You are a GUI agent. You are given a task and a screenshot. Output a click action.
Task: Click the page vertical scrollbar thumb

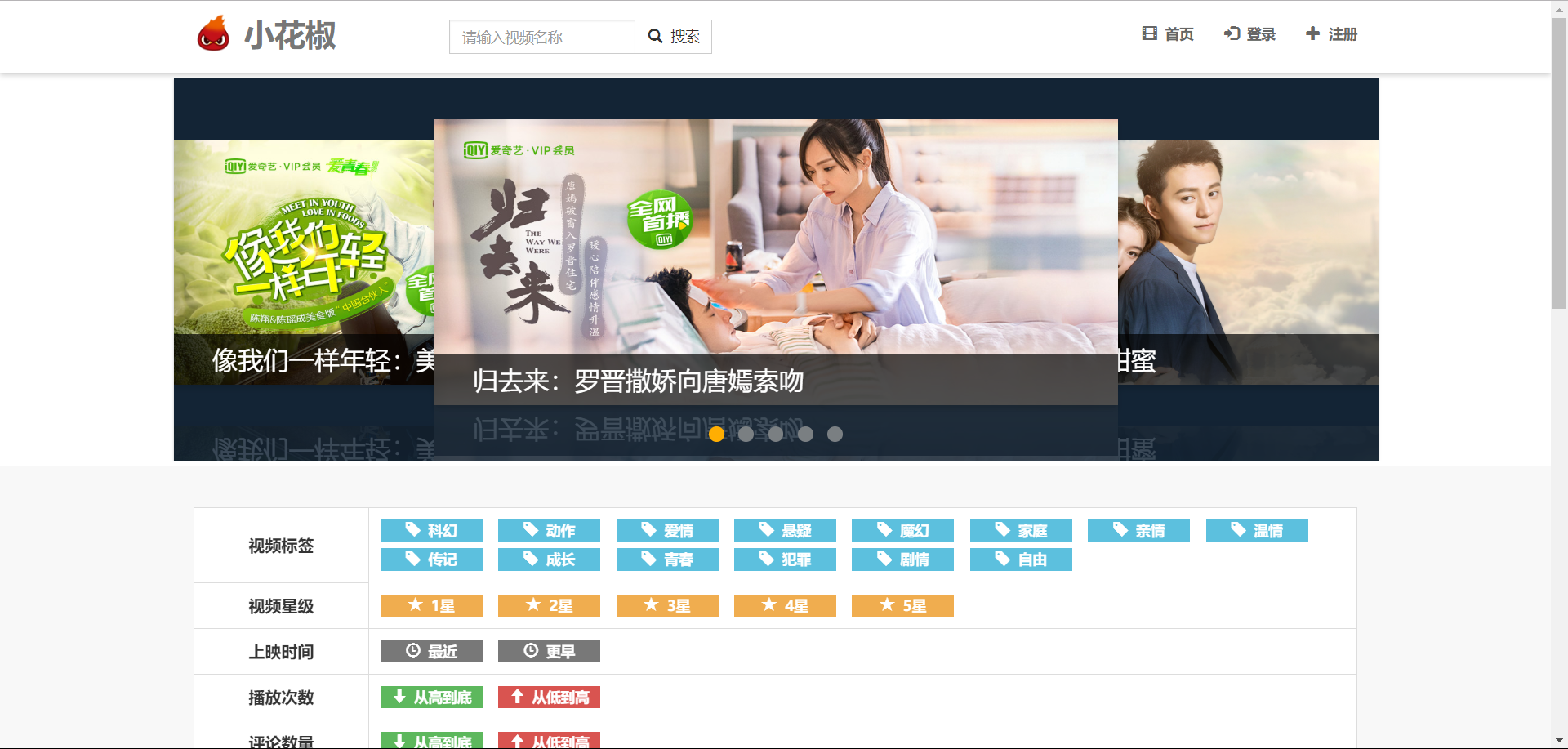tap(1559, 163)
